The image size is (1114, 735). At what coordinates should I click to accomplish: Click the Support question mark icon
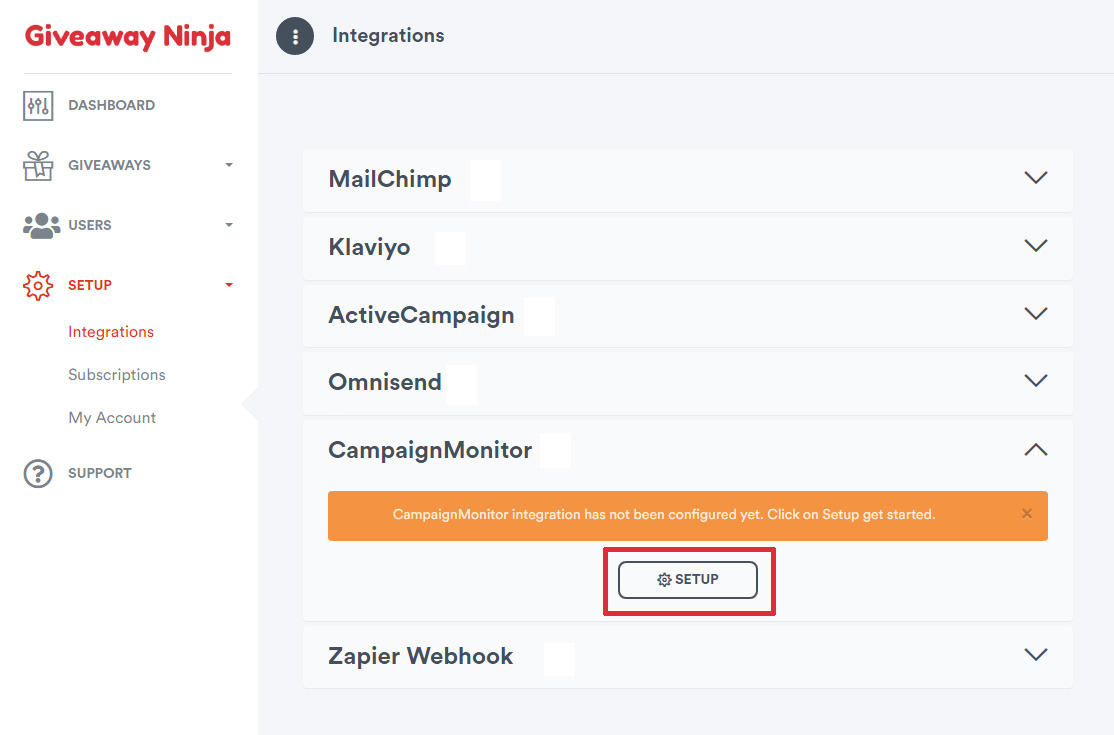pos(38,474)
